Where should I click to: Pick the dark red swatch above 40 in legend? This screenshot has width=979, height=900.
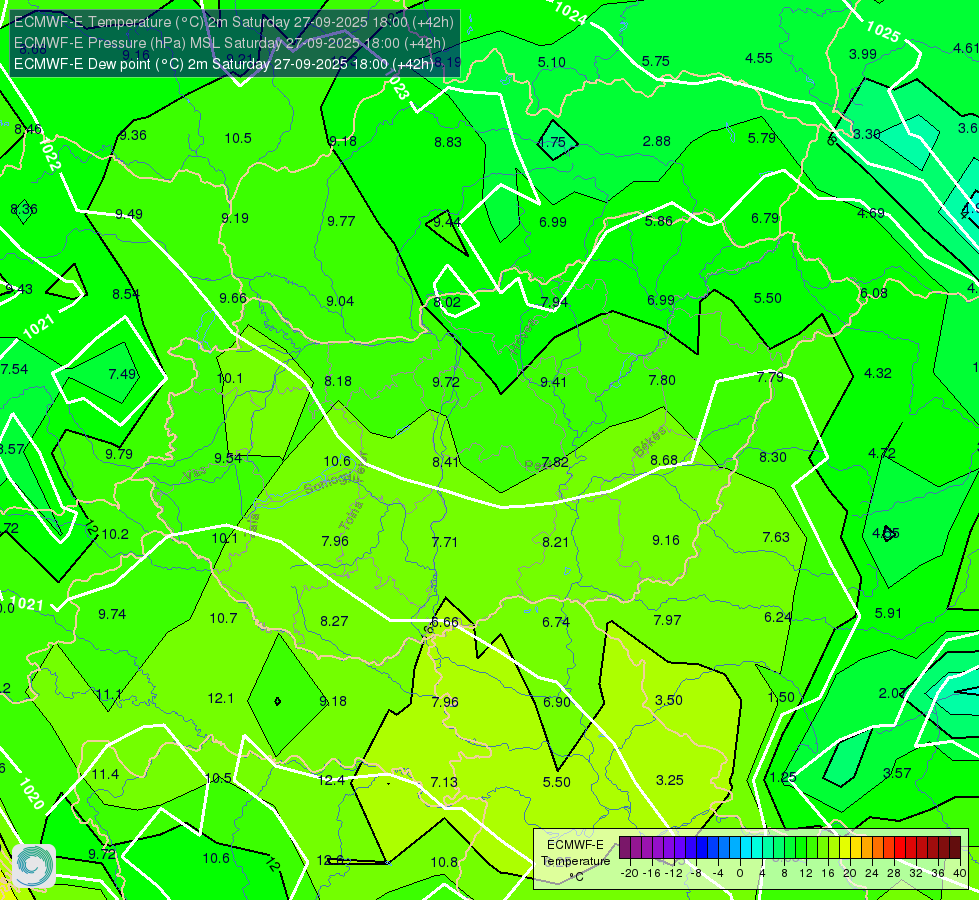(x=955, y=848)
